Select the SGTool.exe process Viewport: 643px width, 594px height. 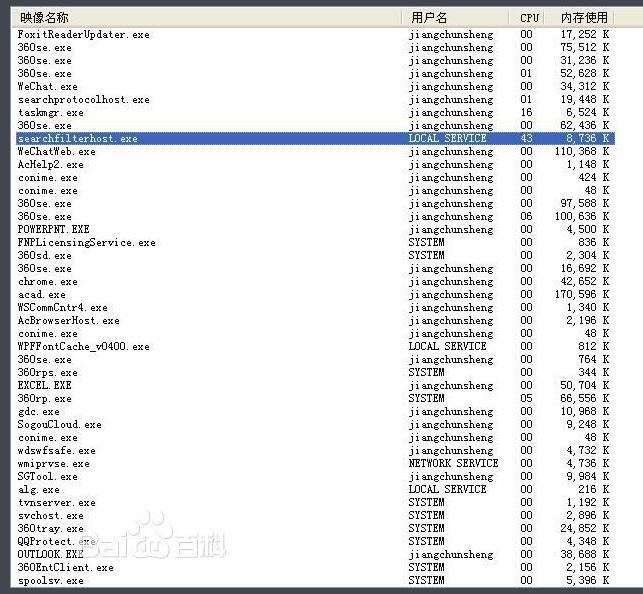pos(315,476)
